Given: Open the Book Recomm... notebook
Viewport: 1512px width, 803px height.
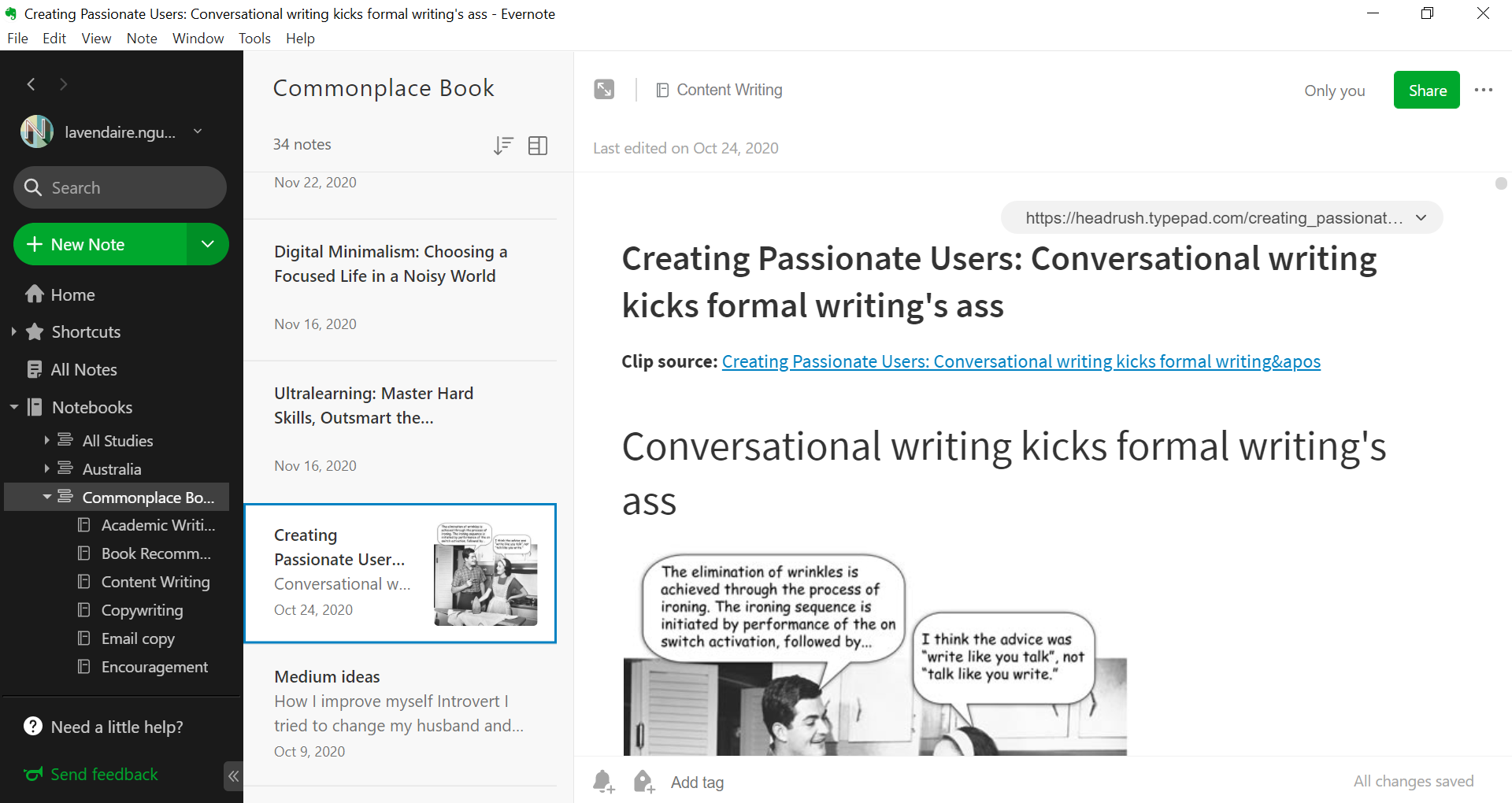Looking at the screenshot, I should (x=156, y=553).
